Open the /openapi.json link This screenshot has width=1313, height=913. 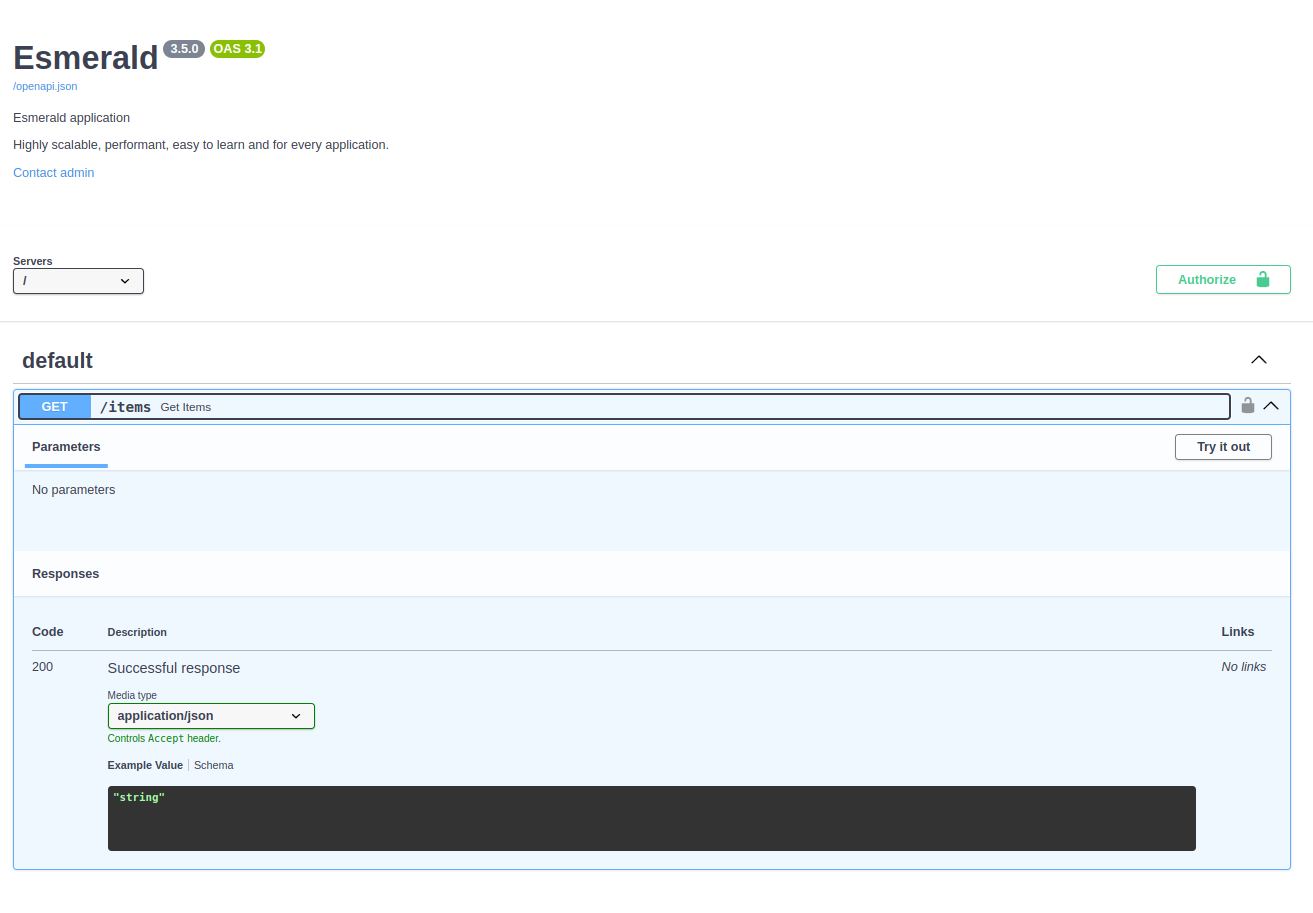pyautogui.click(x=45, y=86)
